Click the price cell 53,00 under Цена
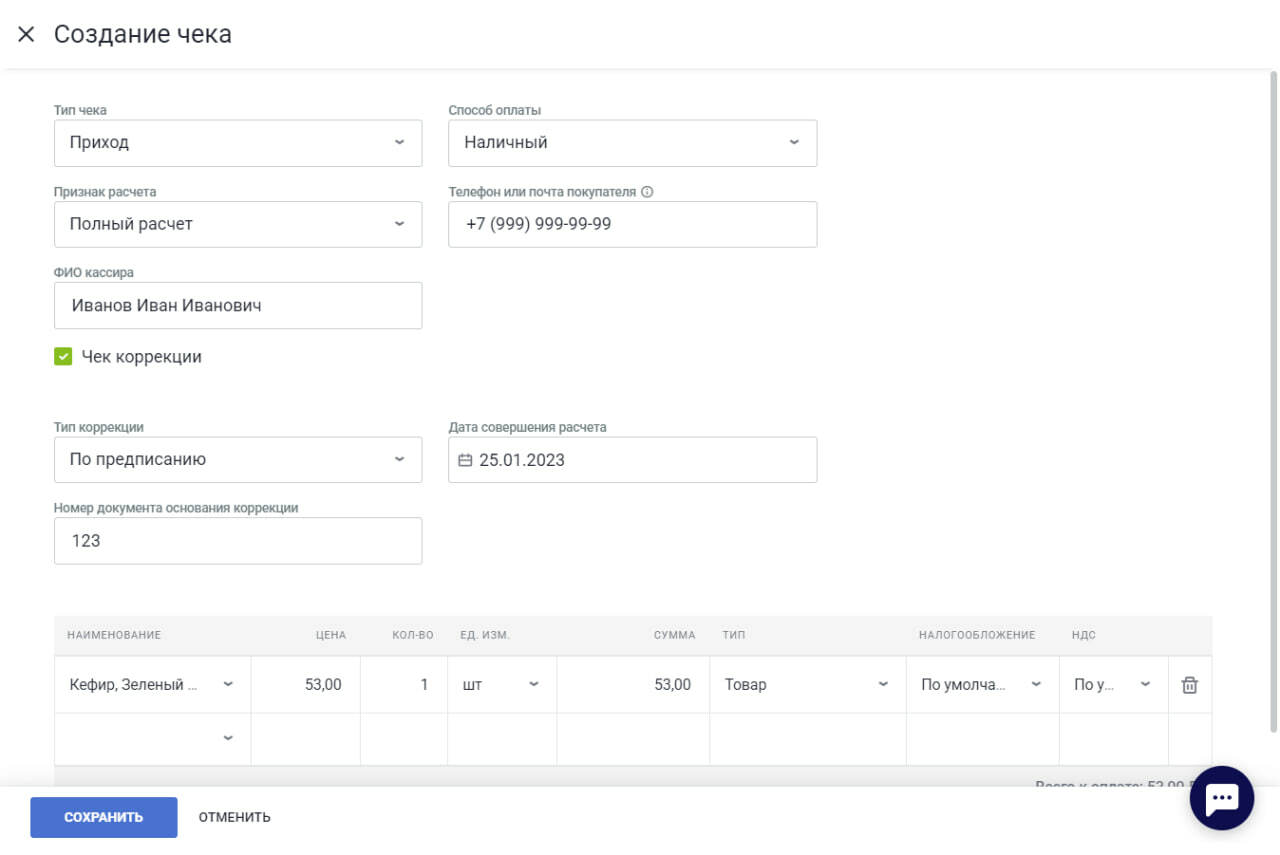1280x855 pixels. pyautogui.click(x=306, y=685)
